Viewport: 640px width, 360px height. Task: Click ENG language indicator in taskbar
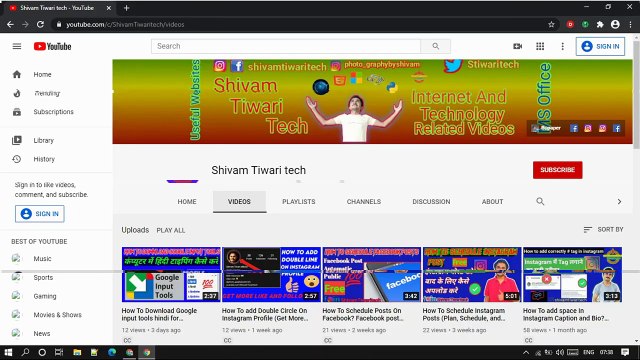point(588,352)
